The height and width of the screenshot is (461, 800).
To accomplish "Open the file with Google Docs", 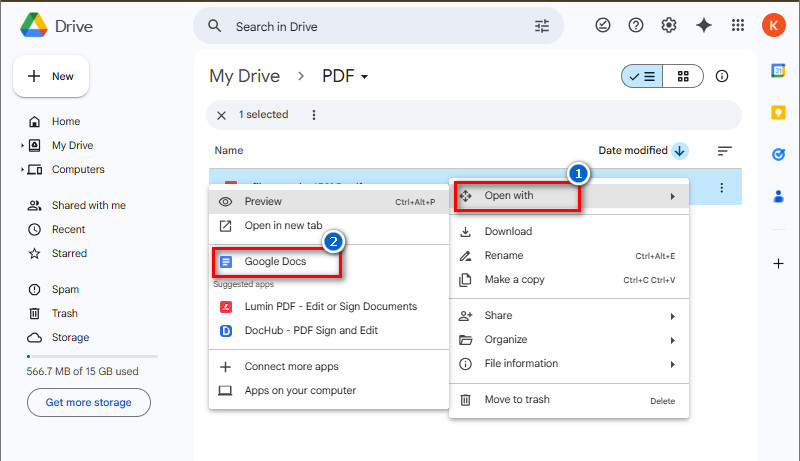I will point(329,262).
